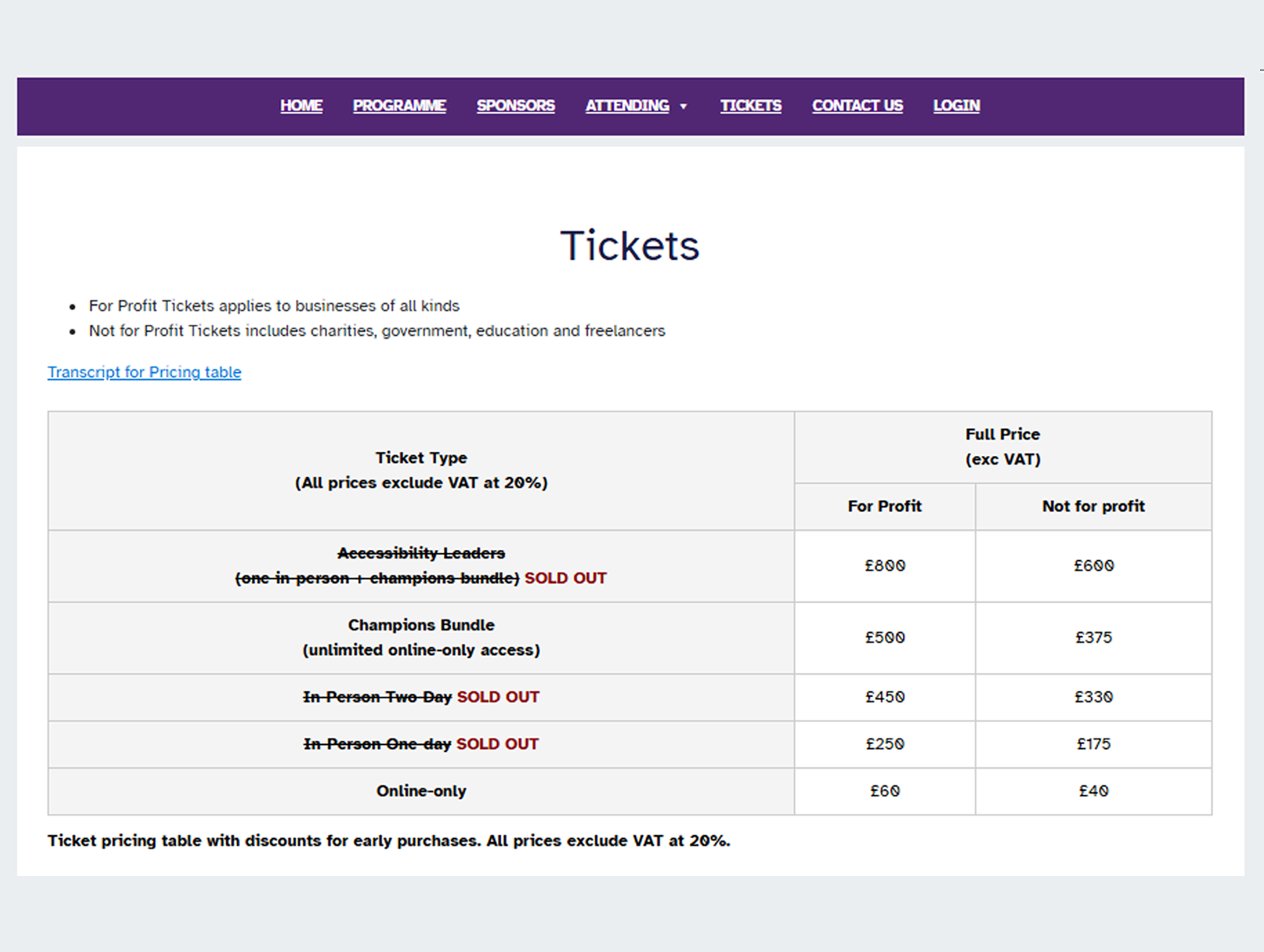Click the £330 price cell

coord(1093,697)
